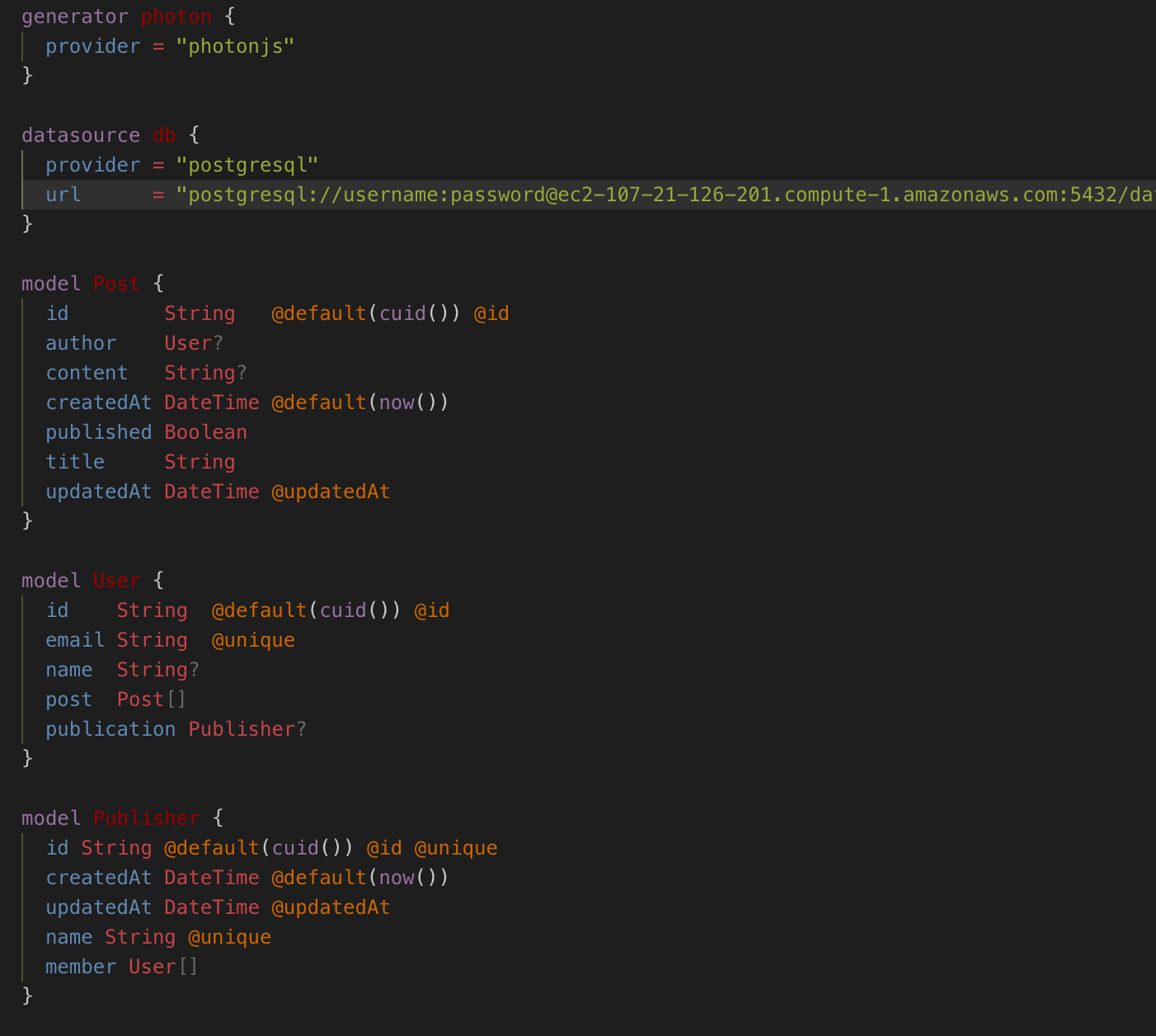Click the @updatedAt attribute in Post model

tap(331, 491)
